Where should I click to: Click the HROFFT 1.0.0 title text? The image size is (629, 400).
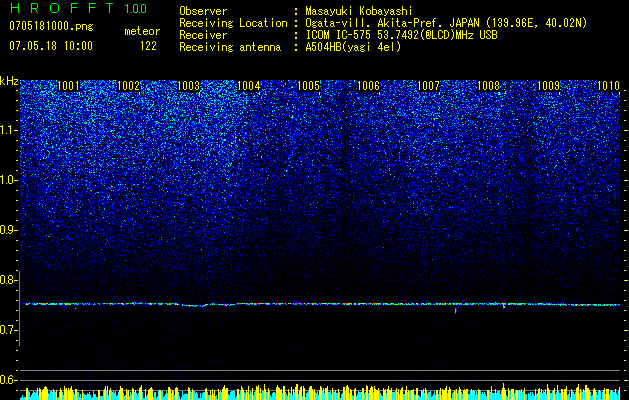78,8
